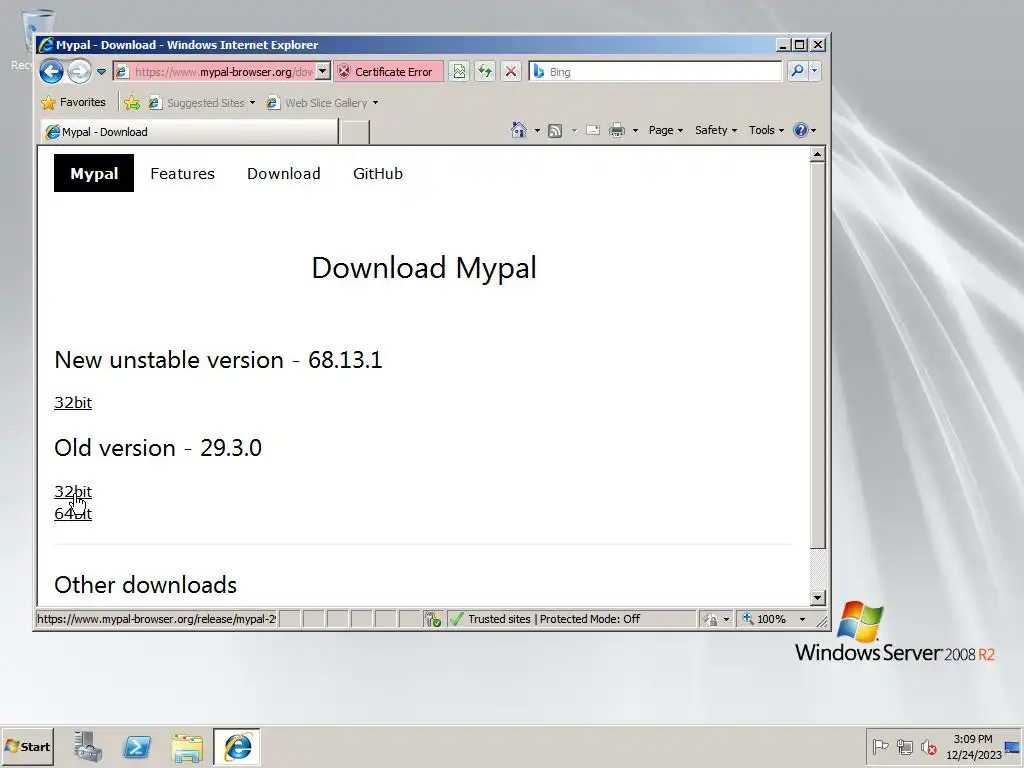1024x768 pixels.
Task: Click the search magnifier button
Action: click(x=797, y=71)
